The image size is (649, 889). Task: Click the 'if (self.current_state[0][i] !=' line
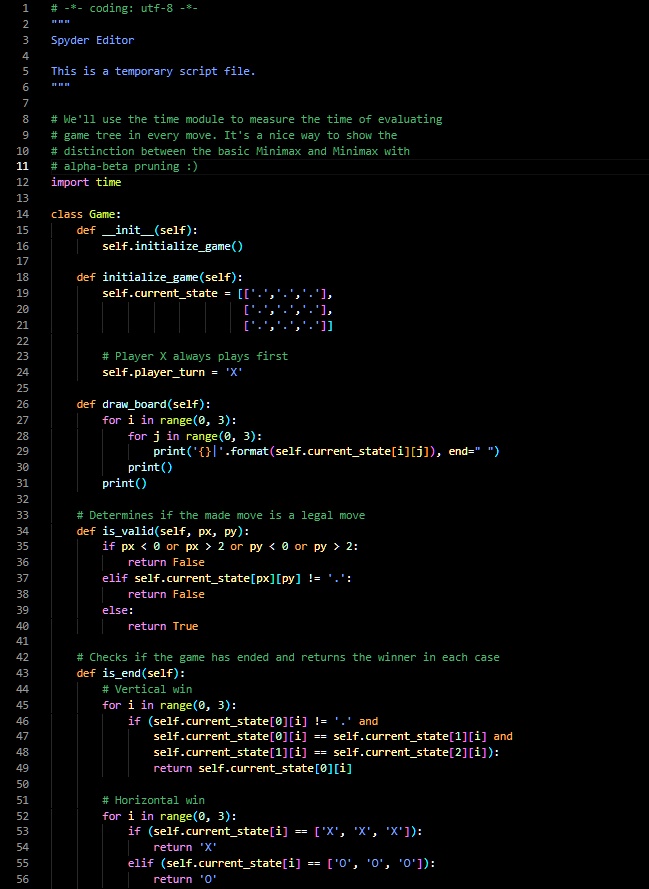coord(253,721)
